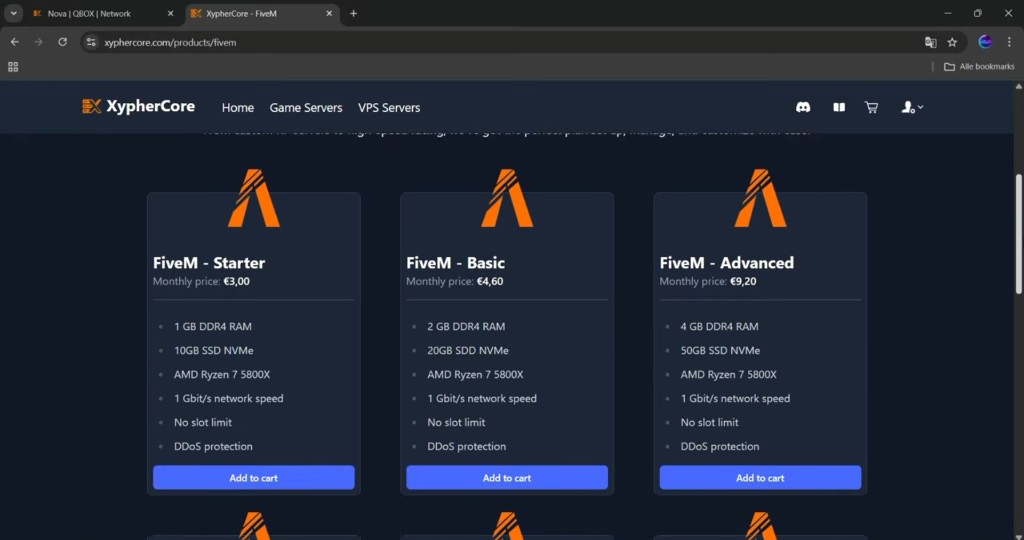
Task: Click the FiveM logo on Starter card
Action: coord(253,198)
